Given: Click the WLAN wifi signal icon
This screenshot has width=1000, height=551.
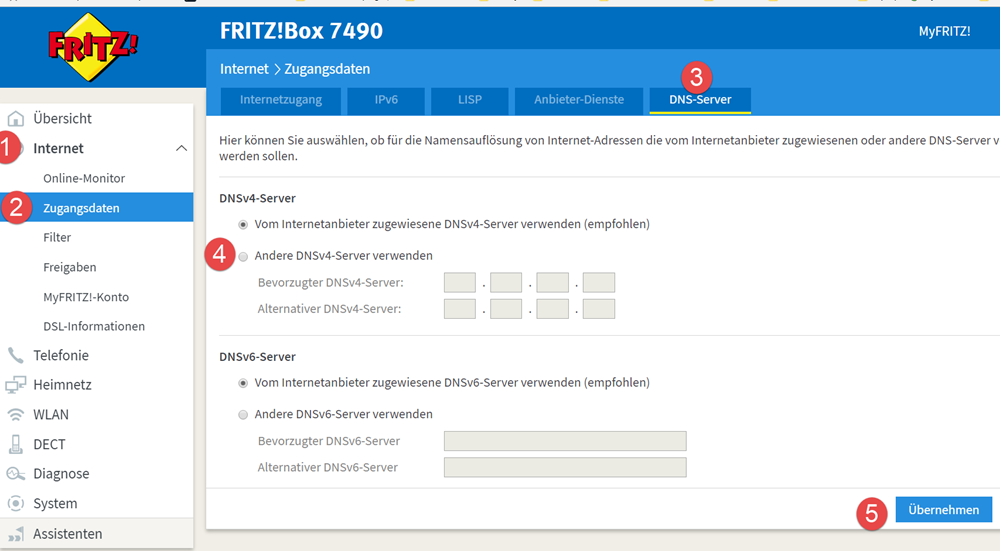Looking at the screenshot, I should [x=15, y=415].
